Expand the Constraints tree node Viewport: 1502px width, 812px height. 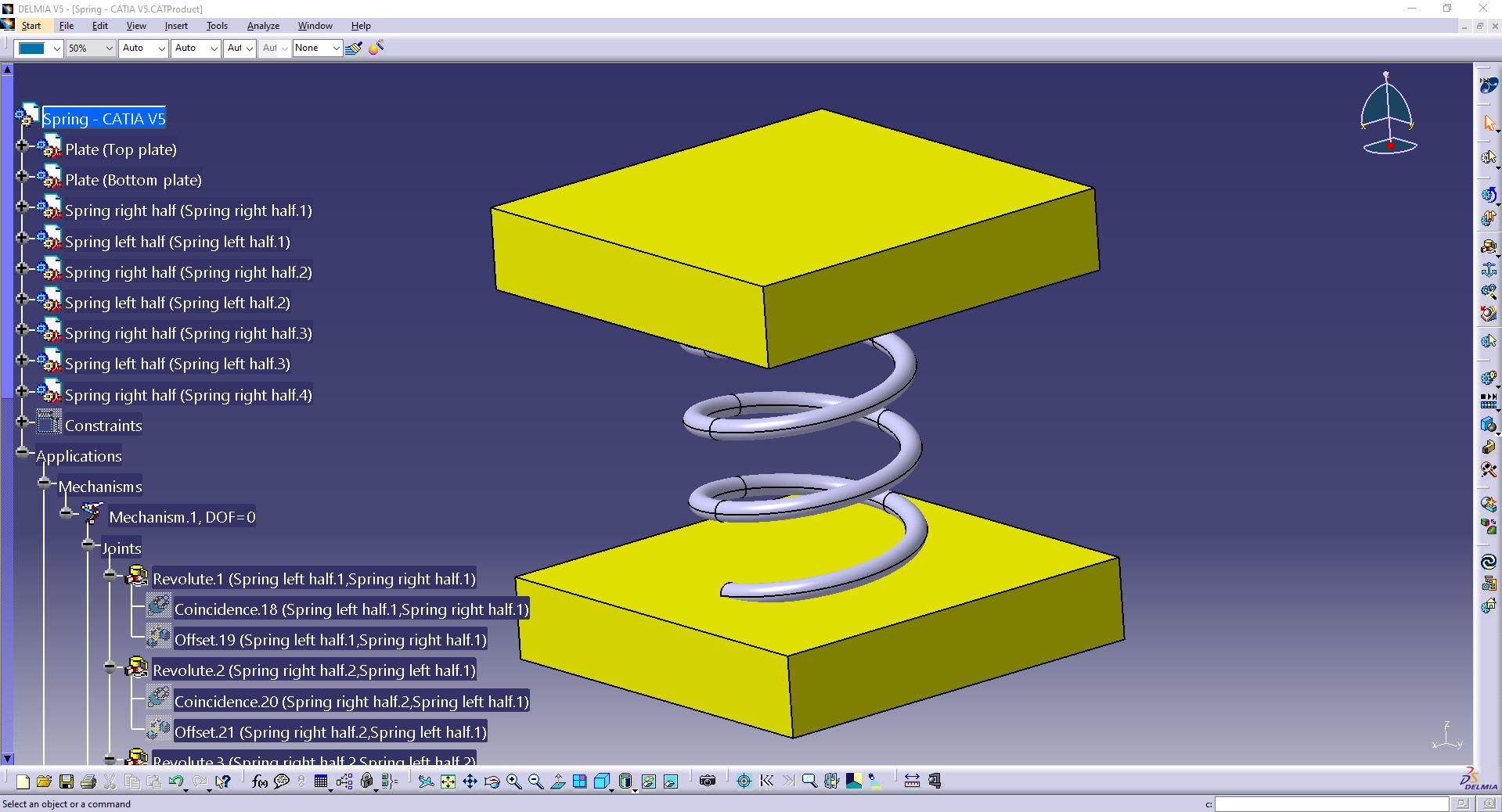coord(22,422)
